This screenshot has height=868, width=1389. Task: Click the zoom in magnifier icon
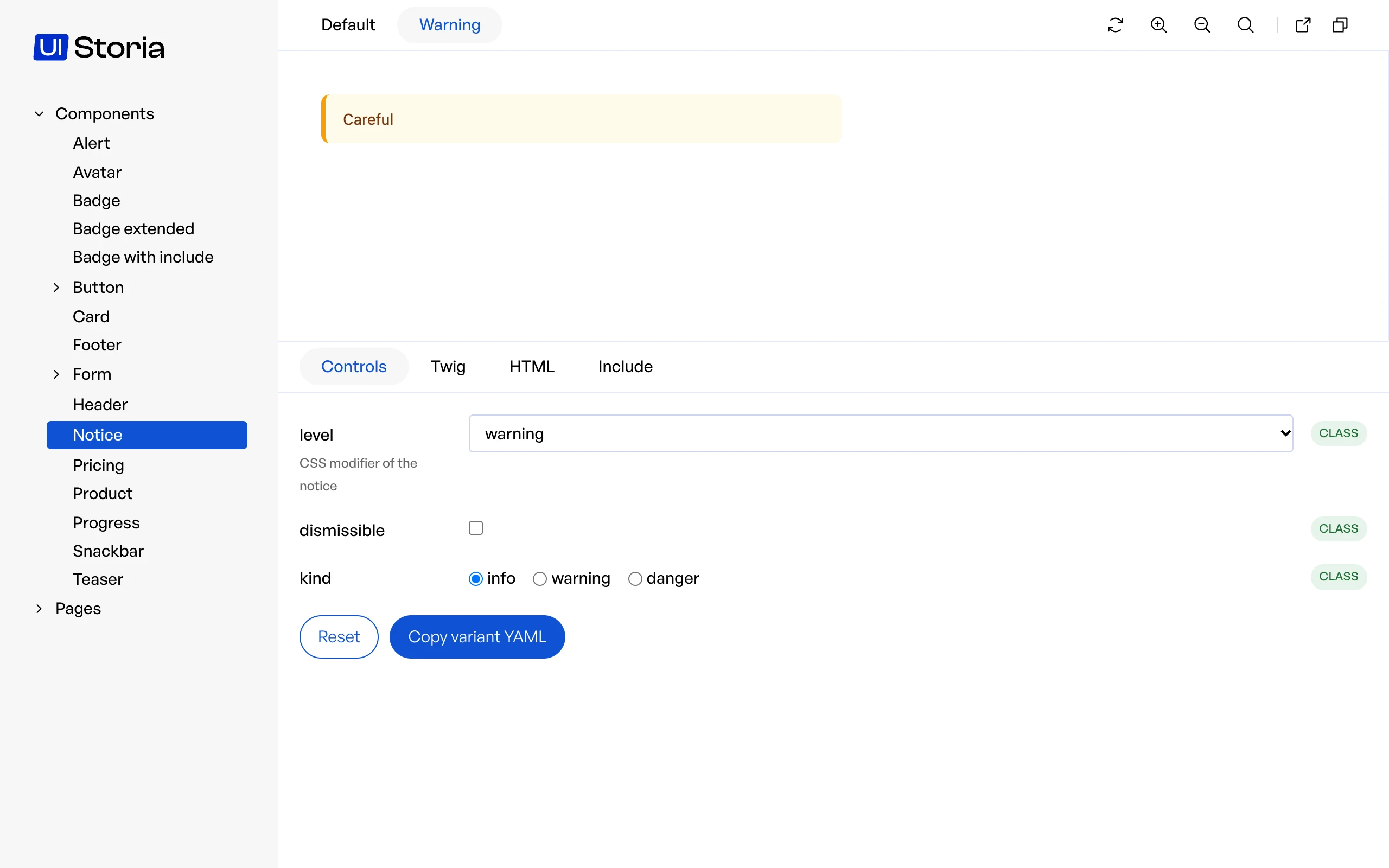pos(1159,25)
